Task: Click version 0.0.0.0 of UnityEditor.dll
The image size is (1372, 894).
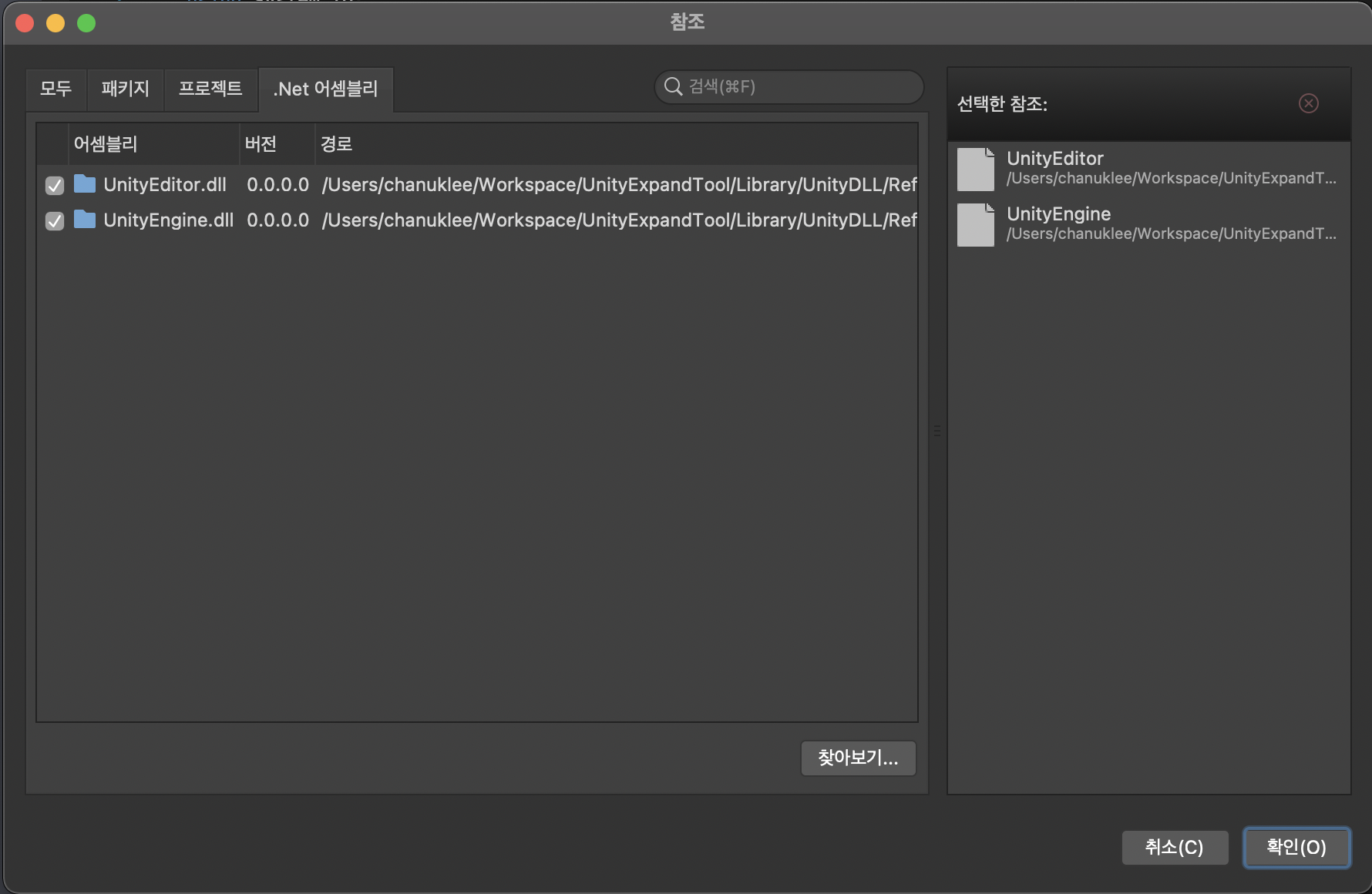Action: pyautogui.click(x=277, y=185)
